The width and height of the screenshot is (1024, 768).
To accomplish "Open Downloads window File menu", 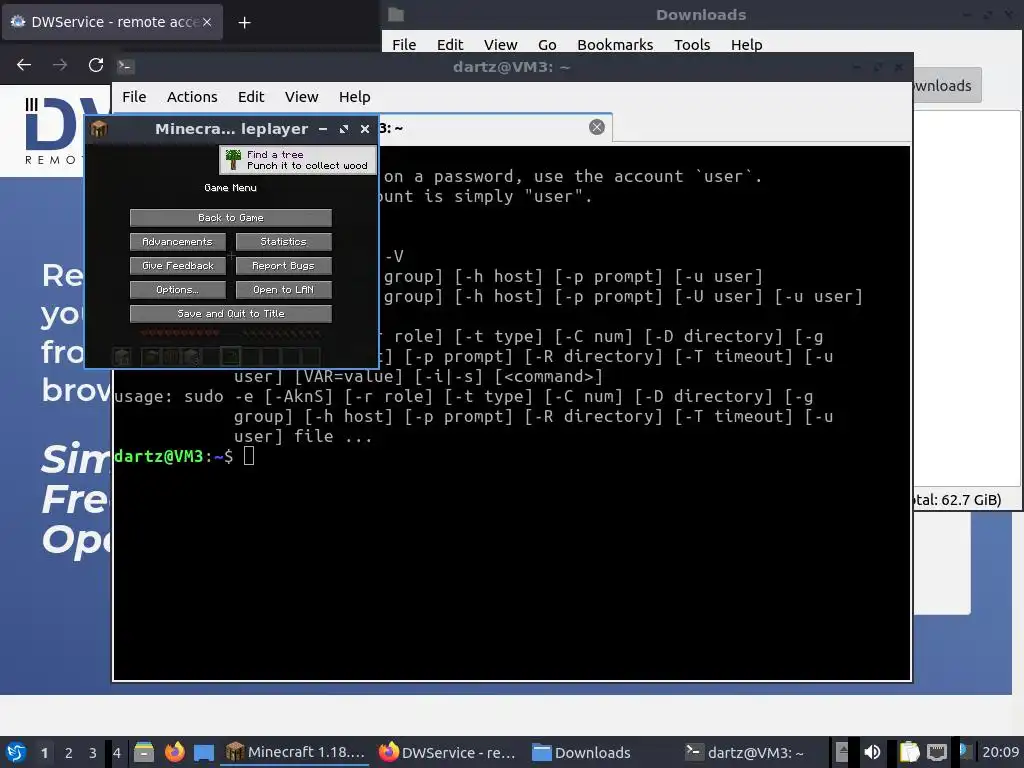I will (404, 44).
